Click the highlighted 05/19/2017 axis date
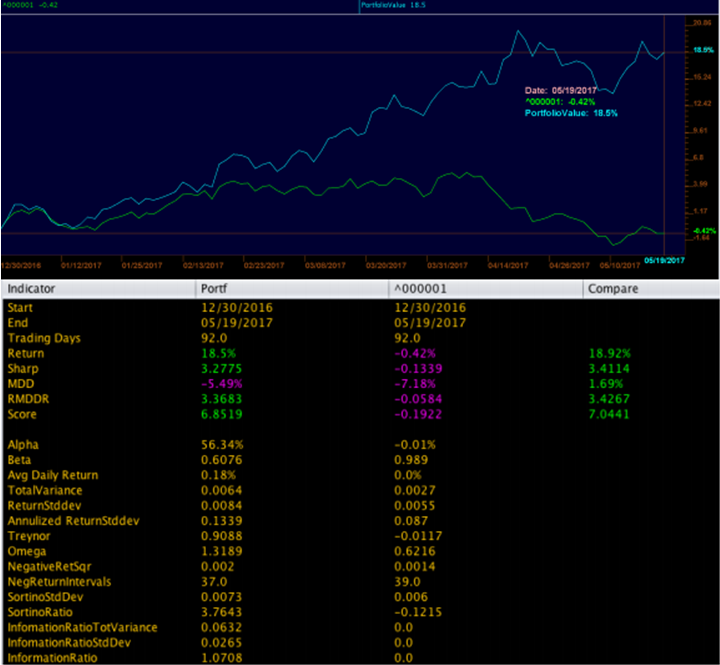 click(664, 260)
